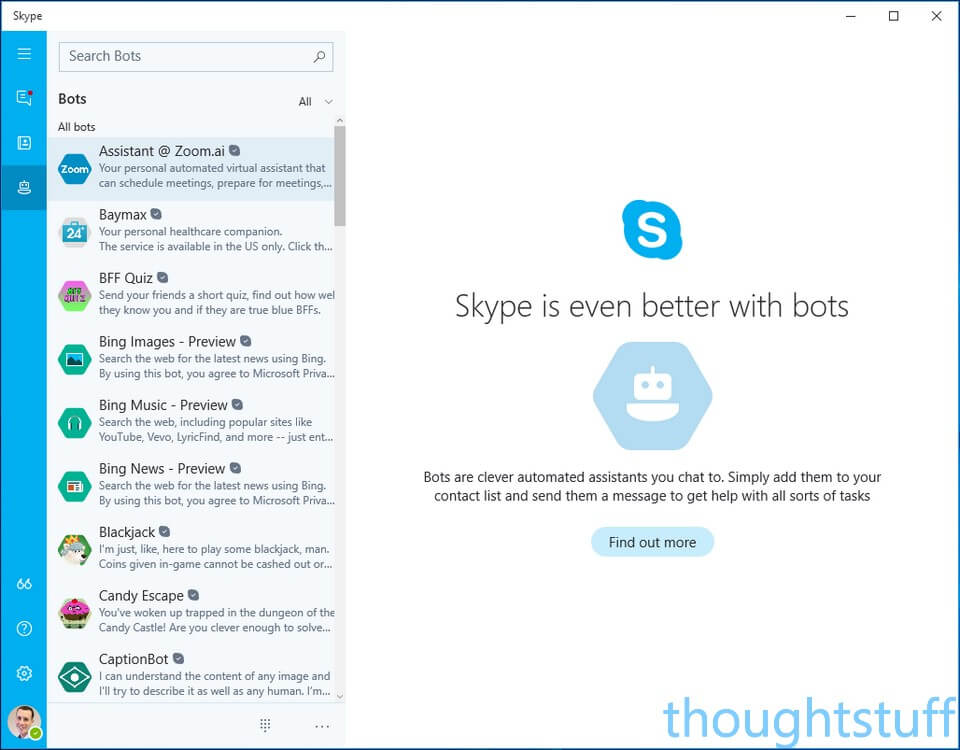The image size is (960, 750).
Task: Click the Zoom.ai bot avatar
Action: point(75,169)
